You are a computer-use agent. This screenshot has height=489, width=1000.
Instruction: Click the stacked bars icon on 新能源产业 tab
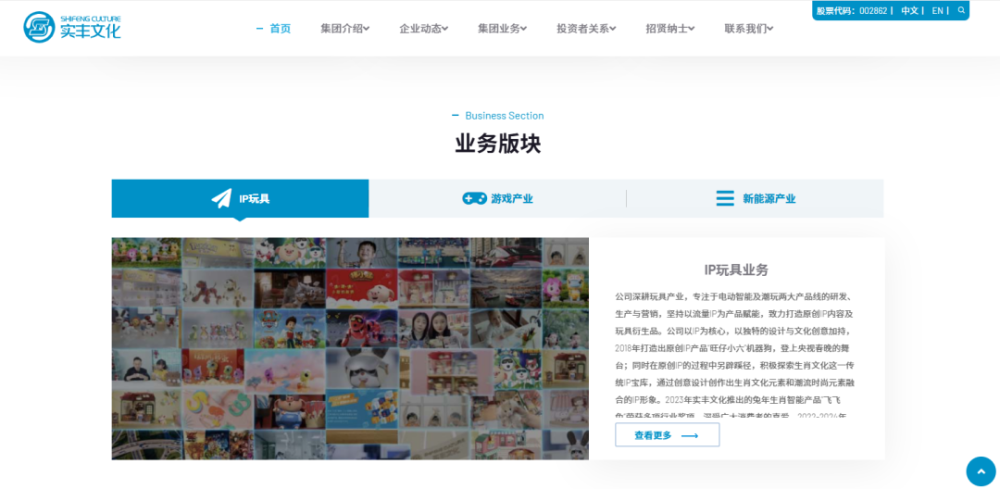pyautogui.click(x=725, y=198)
